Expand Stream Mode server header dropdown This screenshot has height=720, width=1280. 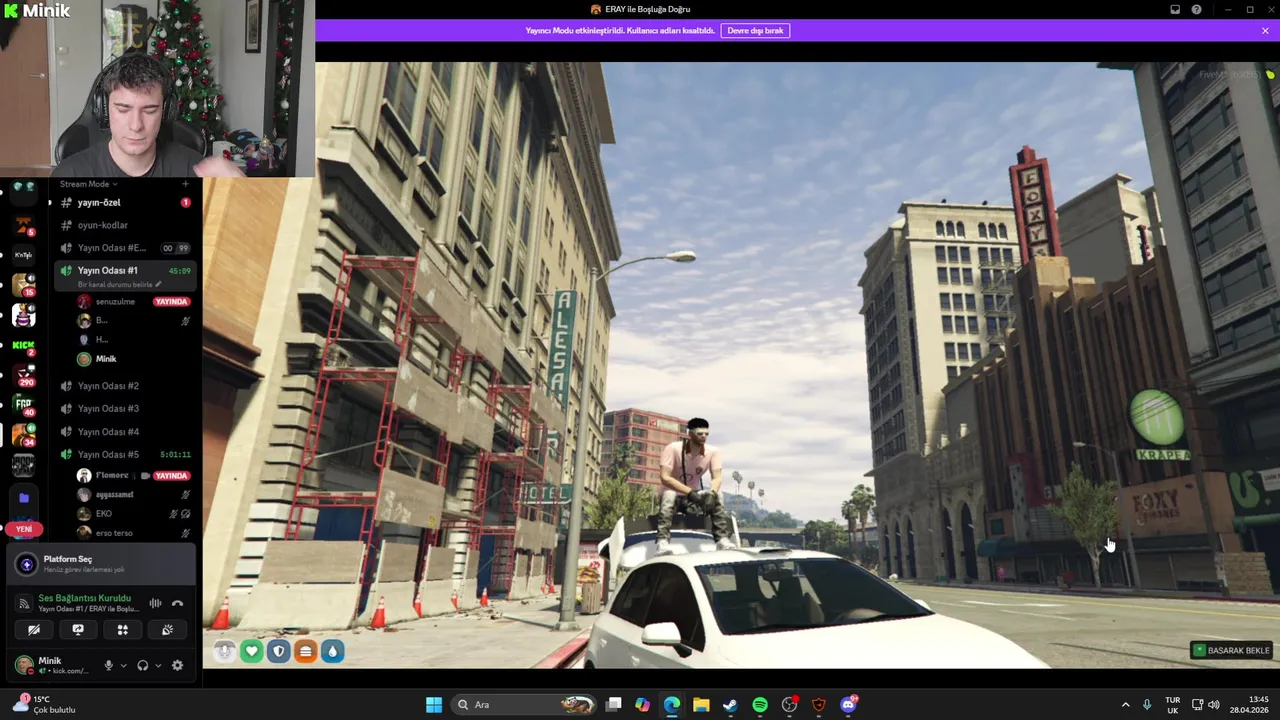[88, 184]
